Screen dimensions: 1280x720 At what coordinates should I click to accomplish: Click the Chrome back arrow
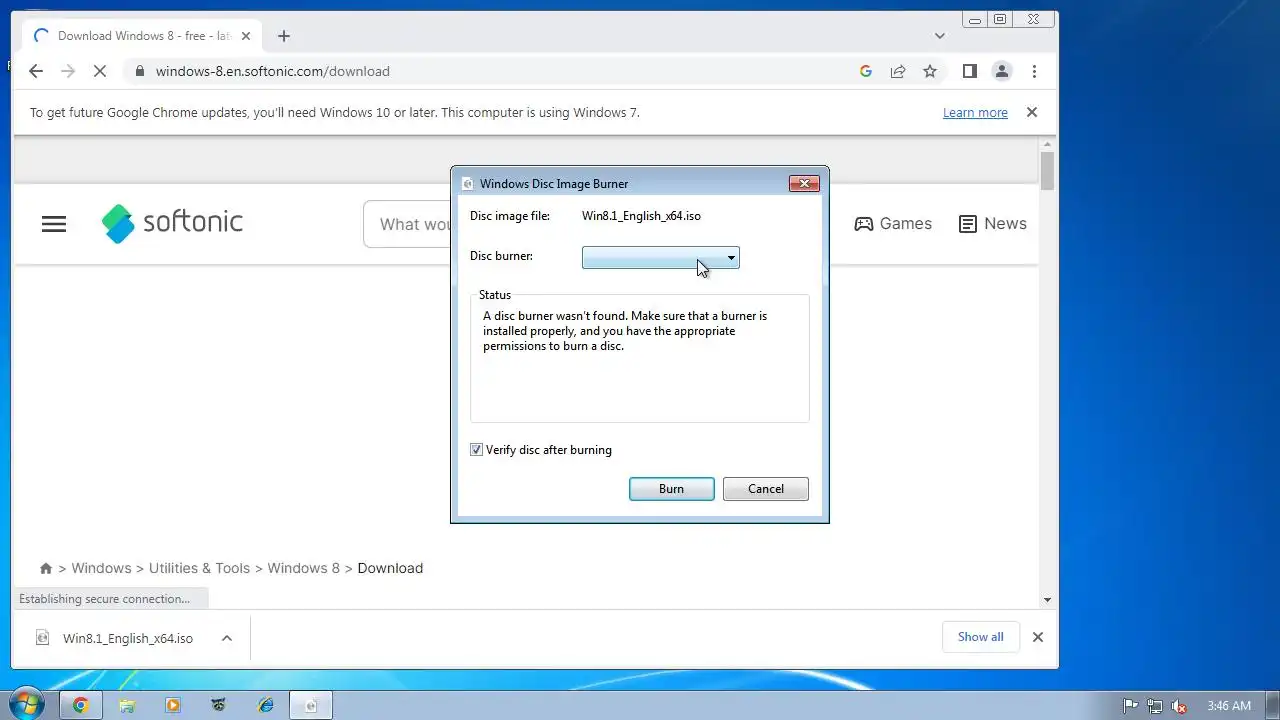36,71
